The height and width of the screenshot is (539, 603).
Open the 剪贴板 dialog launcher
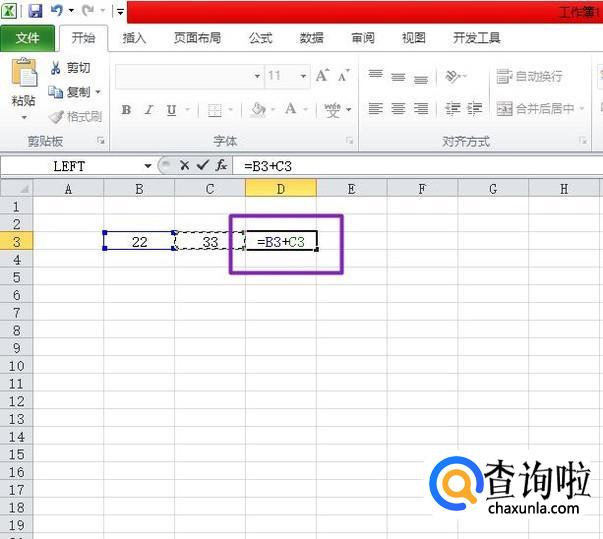point(101,141)
